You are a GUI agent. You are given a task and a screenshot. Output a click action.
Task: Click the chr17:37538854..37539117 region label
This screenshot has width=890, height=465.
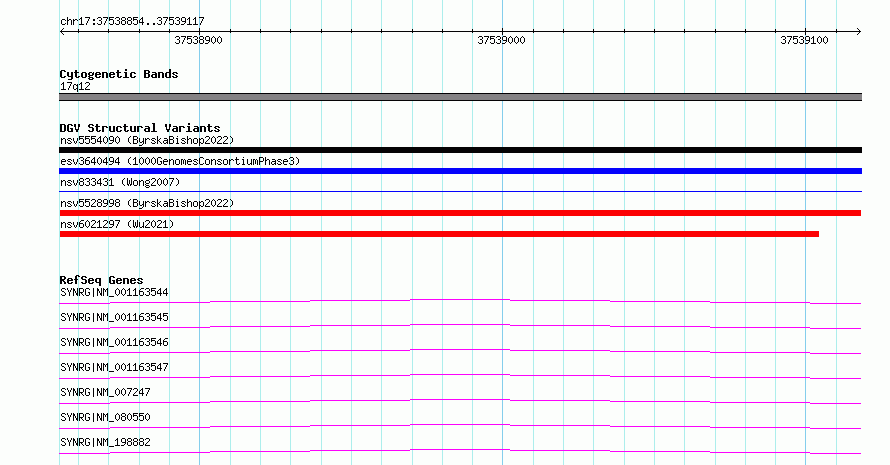tap(132, 21)
